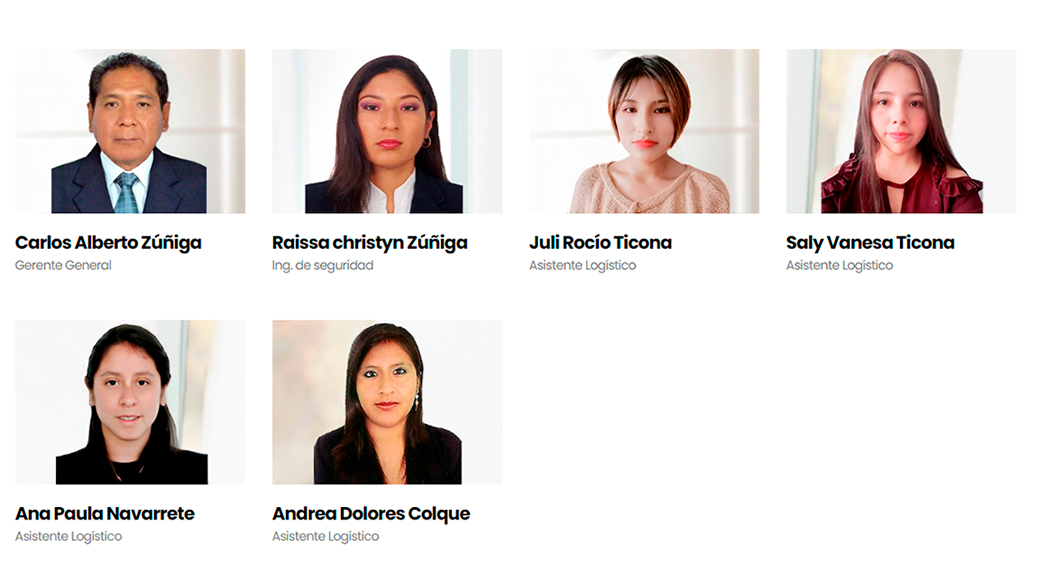Select the Saly Vanesa Ticona heading

click(x=870, y=243)
